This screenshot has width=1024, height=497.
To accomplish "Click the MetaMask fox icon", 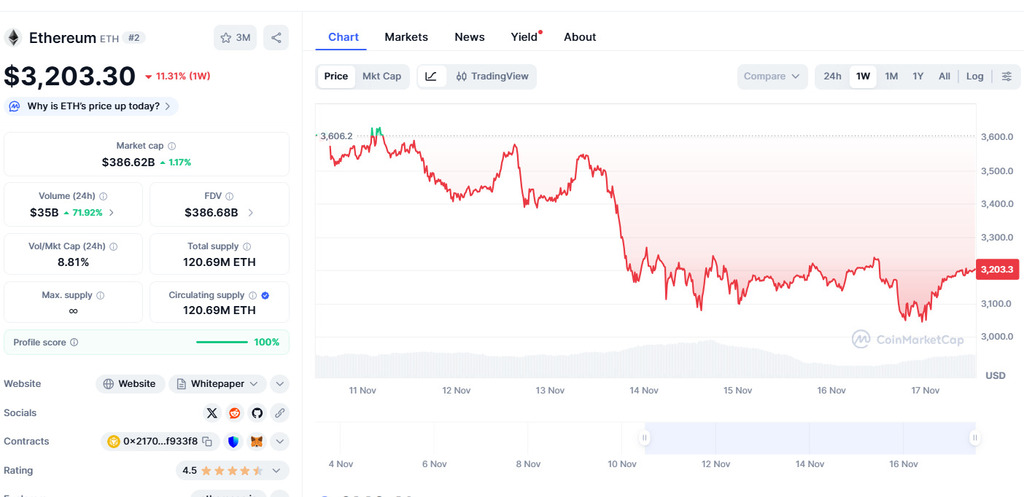I will click(x=256, y=441).
